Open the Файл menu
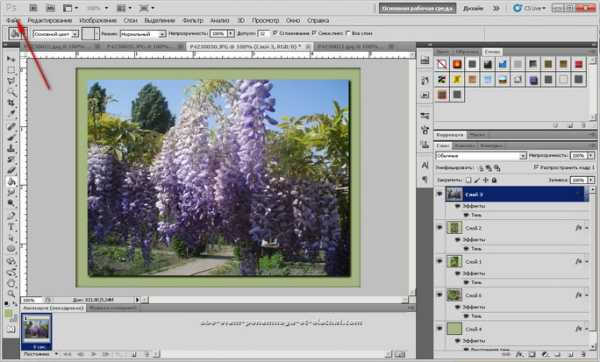This screenshot has width=600, height=362. point(13,20)
